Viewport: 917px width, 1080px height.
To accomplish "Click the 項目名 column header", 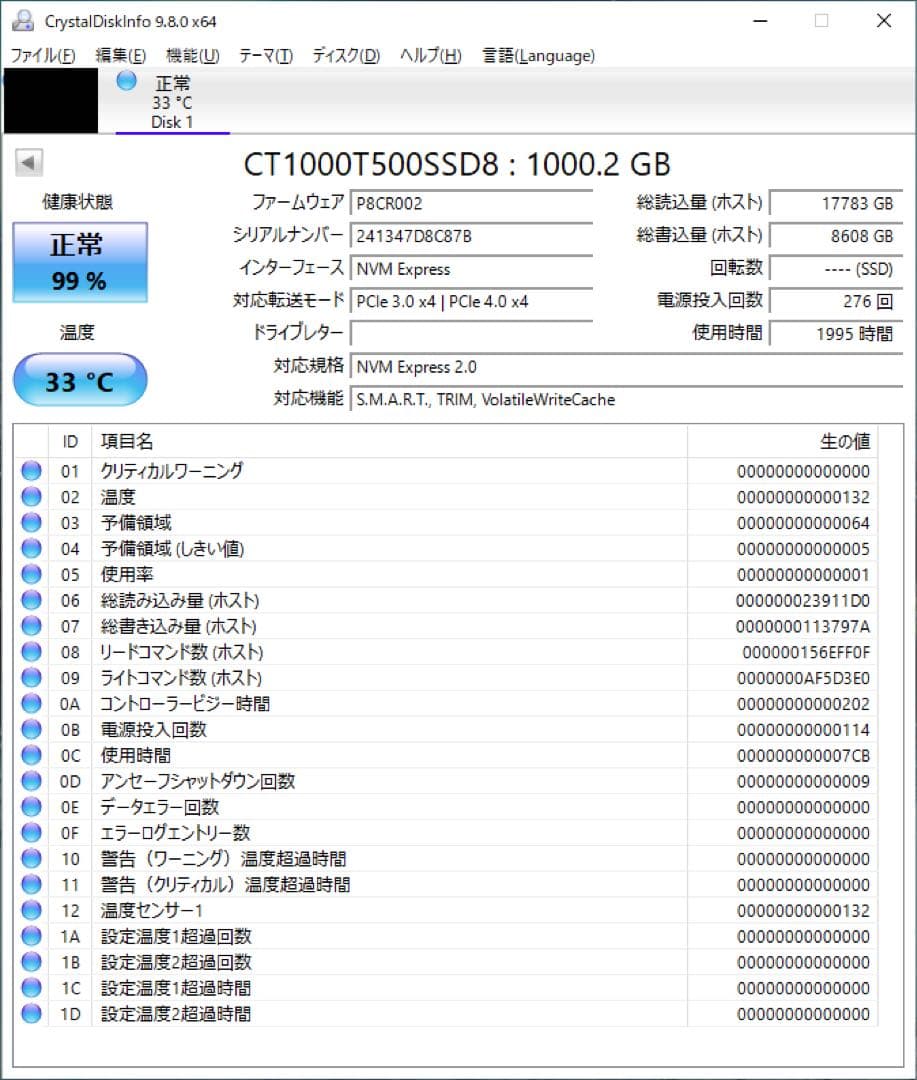I will pyautogui.click(x=389, y=442).
